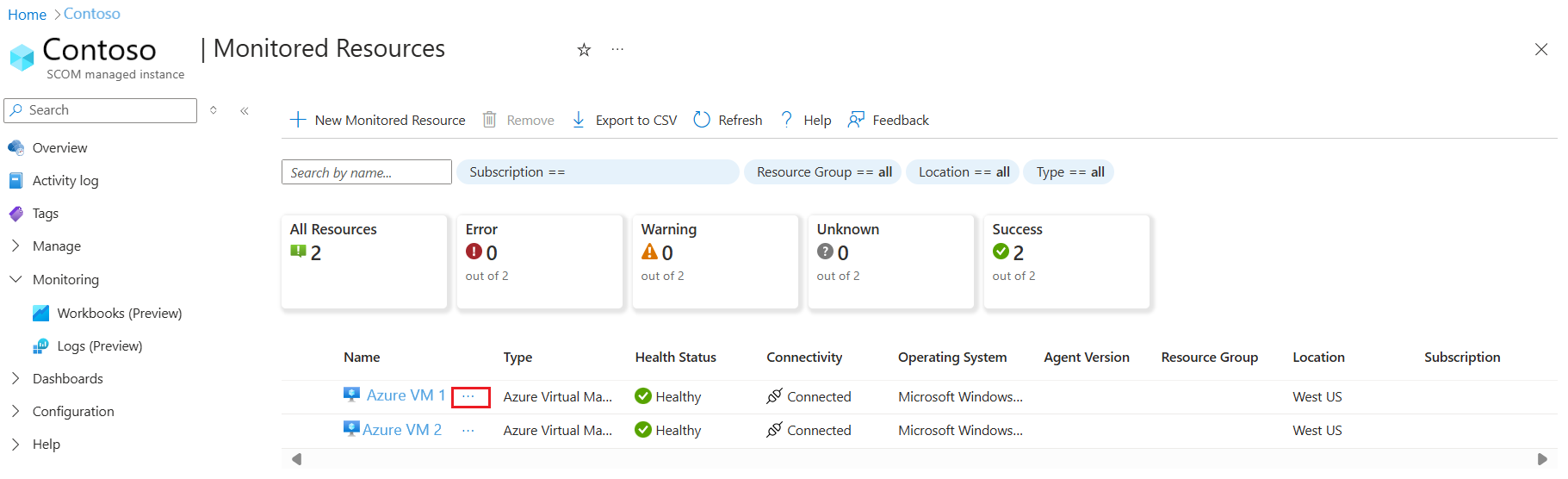The width and height of the screenshot is (1568, 479).
Task: Open ellipsis menu for Azure VM 2
Action: point(468,430)
